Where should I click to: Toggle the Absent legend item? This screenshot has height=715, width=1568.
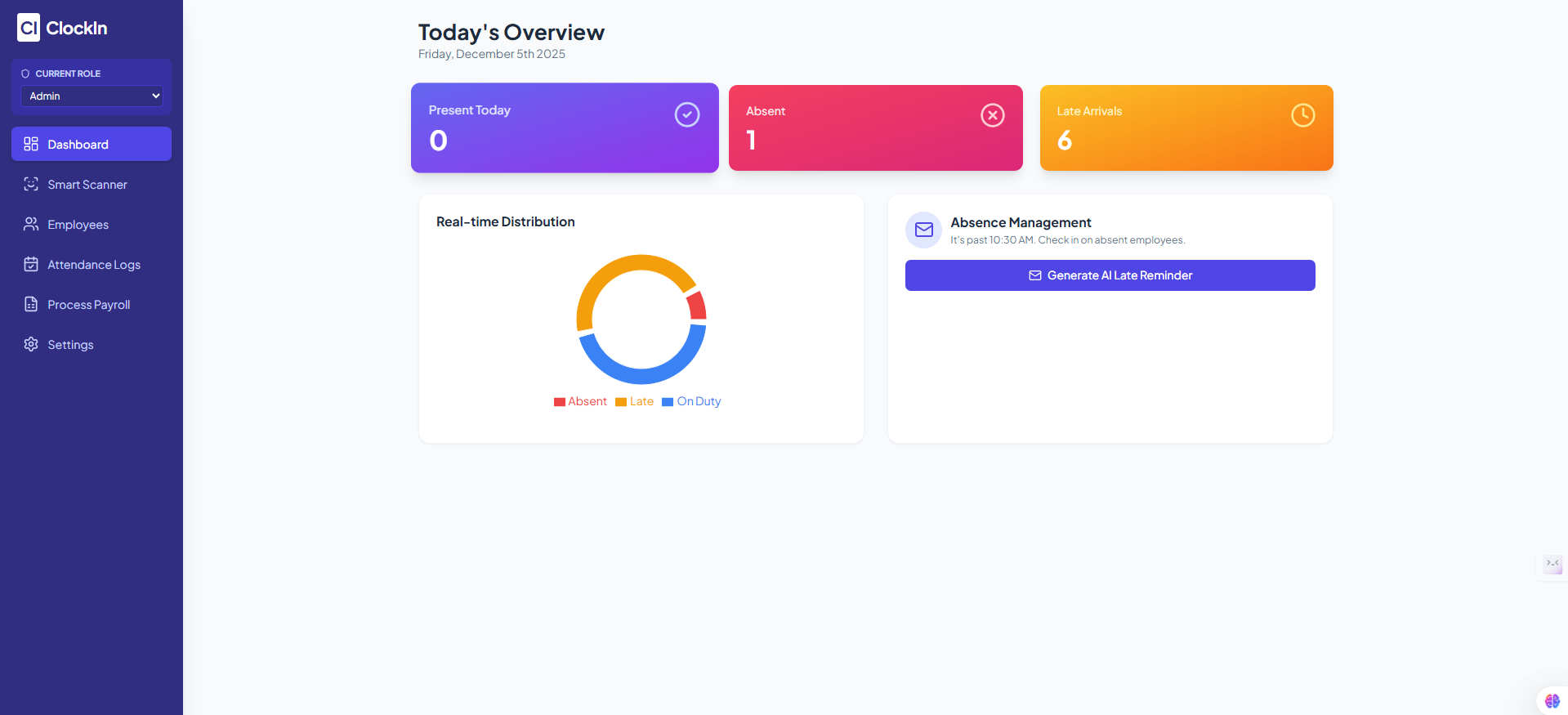click(x=580, y=402)
